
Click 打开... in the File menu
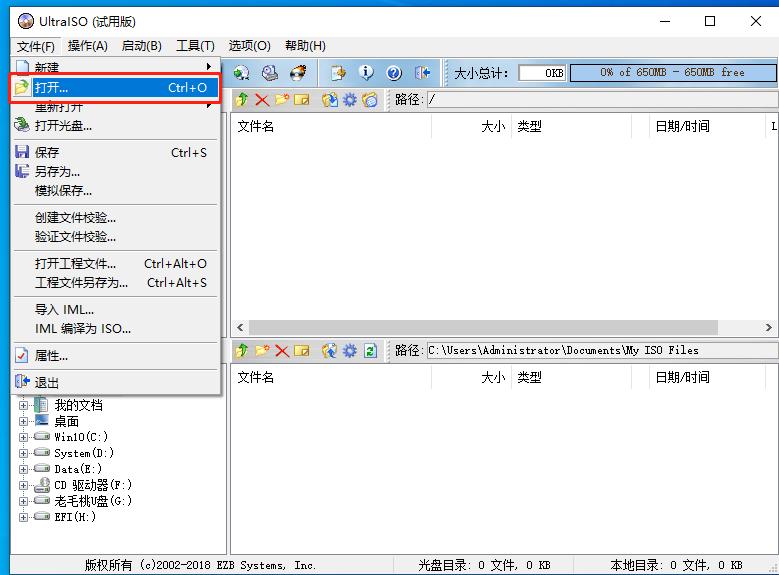coord(115,88)
